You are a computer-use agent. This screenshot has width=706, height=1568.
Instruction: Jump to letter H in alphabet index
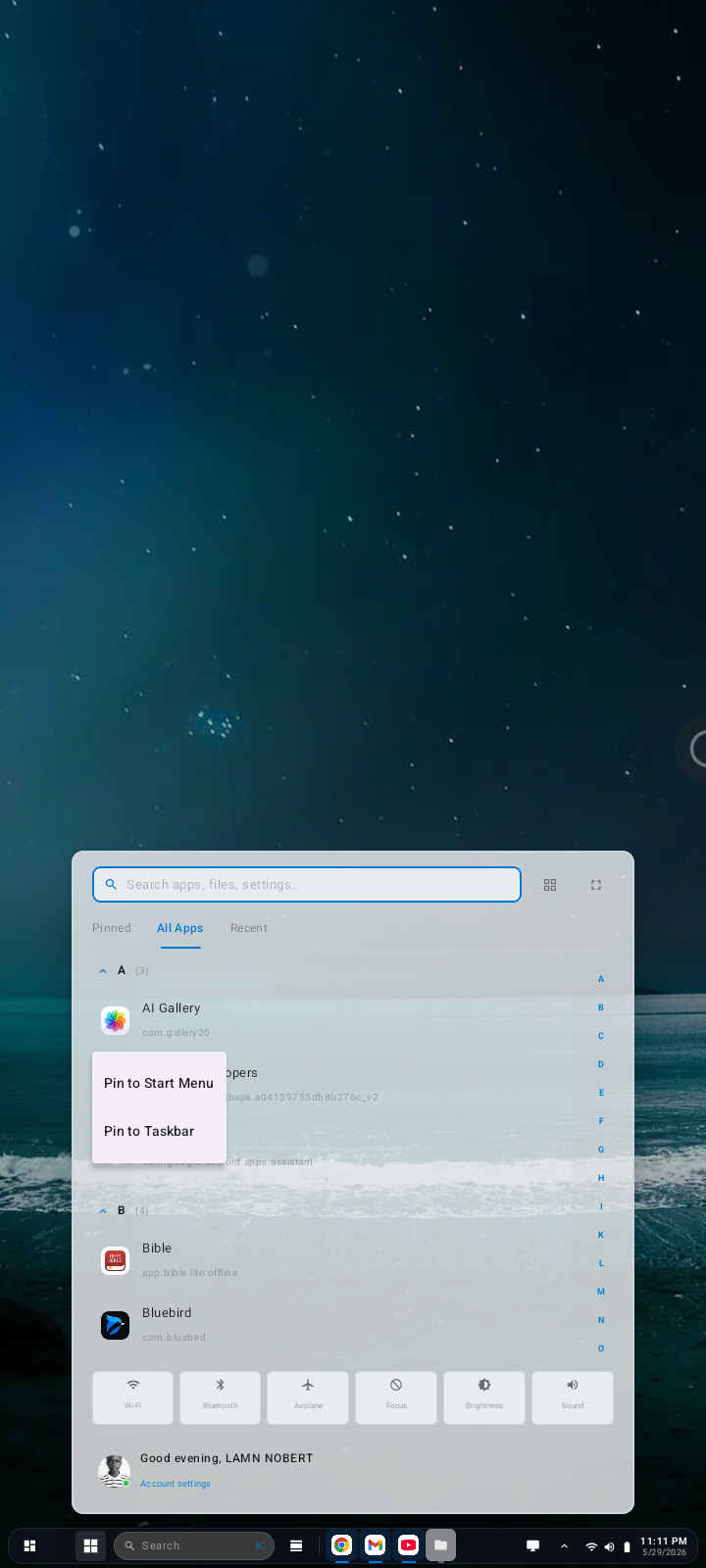(x=601, y=1178)
